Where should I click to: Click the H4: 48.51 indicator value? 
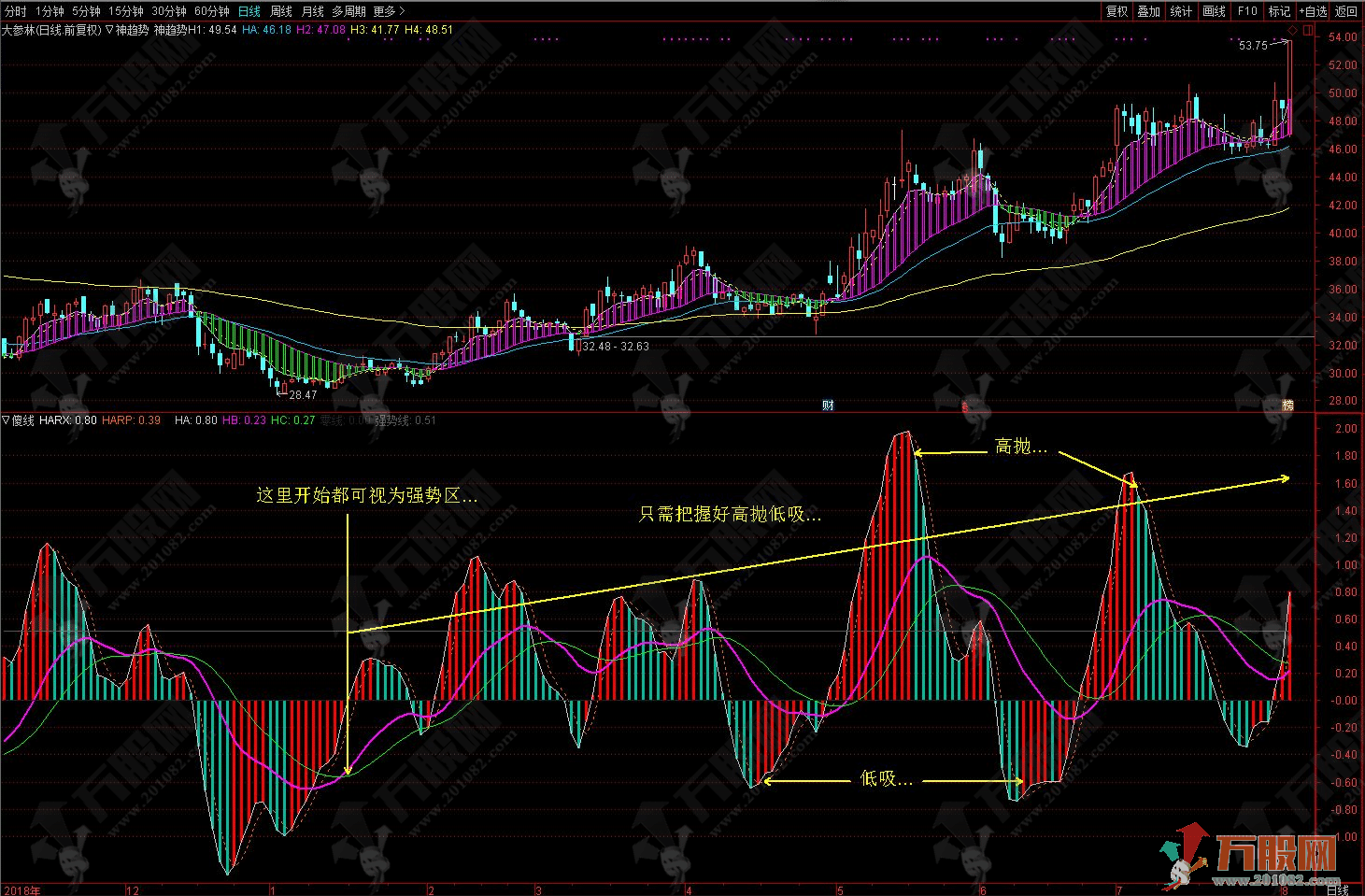tap(429, 30)
